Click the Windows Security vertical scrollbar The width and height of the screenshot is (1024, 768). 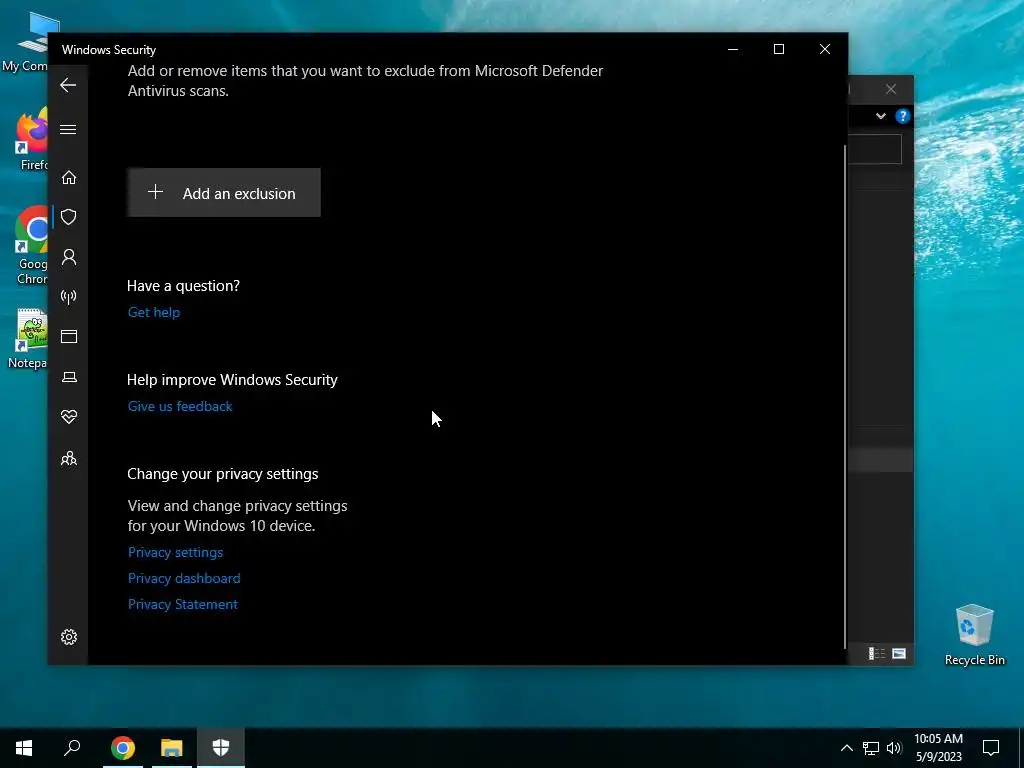(845, 396)
